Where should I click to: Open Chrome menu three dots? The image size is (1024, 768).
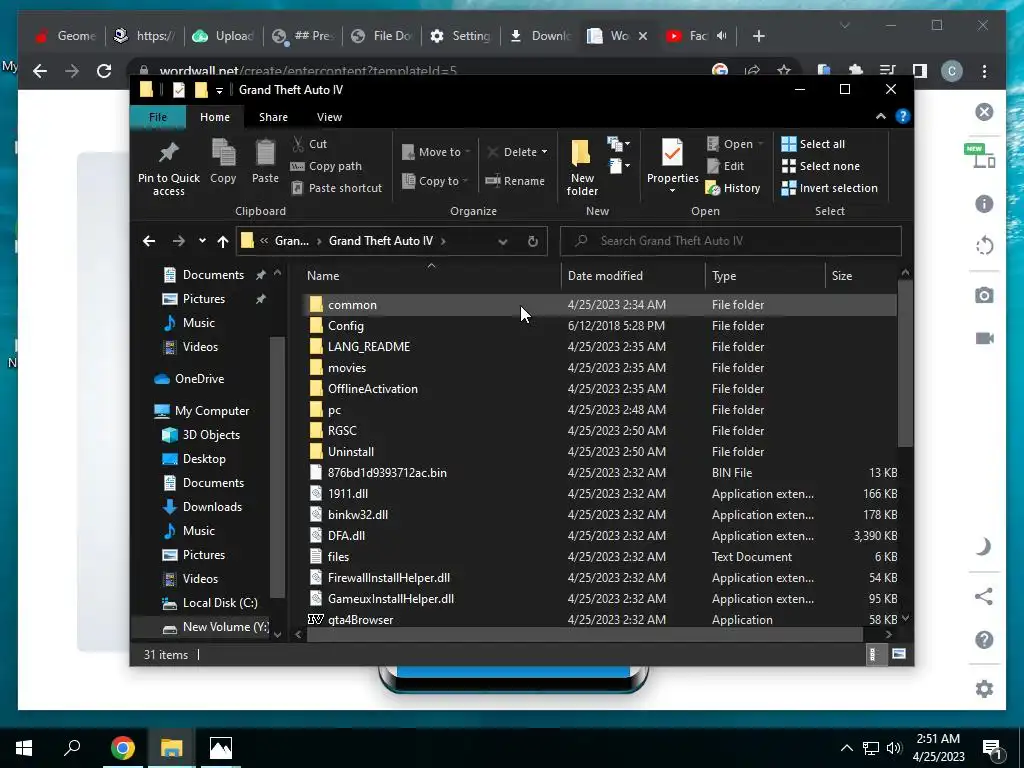(x=984, y=71)
